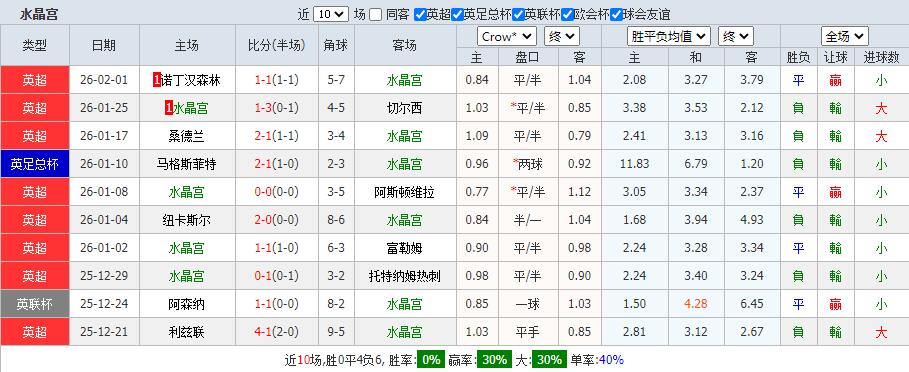Click the 11.83 home odds value
The image size is (909, 372).
[x=634, y=165]
